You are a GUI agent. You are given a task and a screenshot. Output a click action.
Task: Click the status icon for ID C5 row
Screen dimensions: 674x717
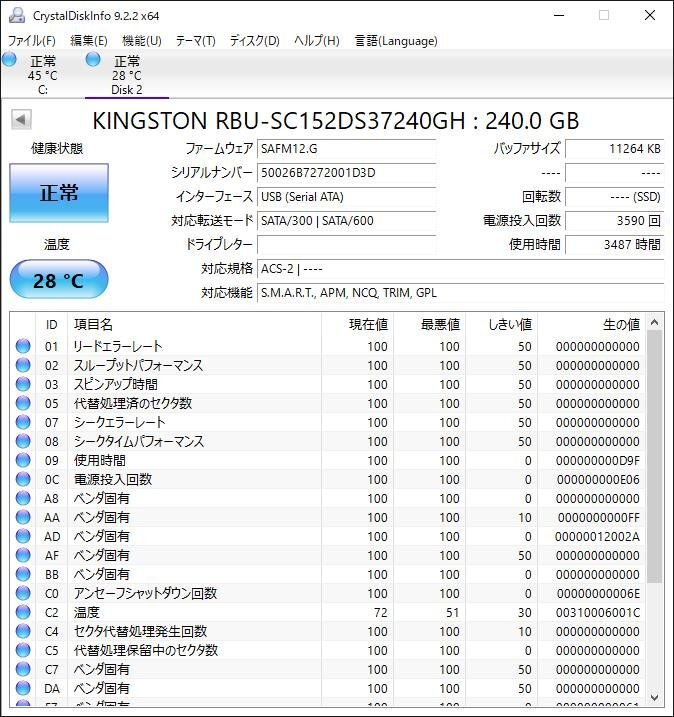pos(23,650)
